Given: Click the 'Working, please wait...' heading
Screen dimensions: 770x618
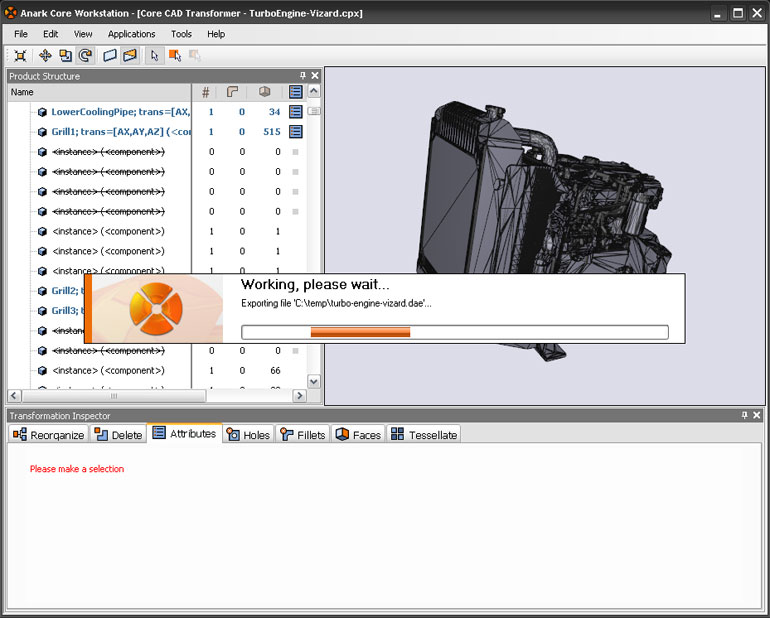Looking at the screenshot, I should 315,284.
